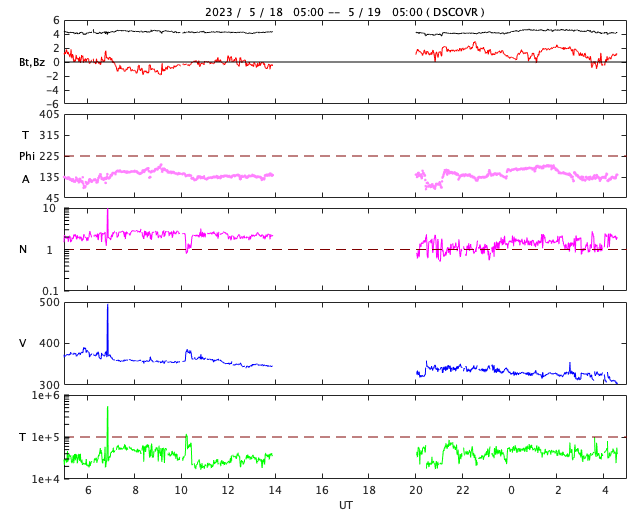The height and width of the screenshot is (512, 640).
Task: Click the '1' tick on the N axis
Action: coord(50,250)
